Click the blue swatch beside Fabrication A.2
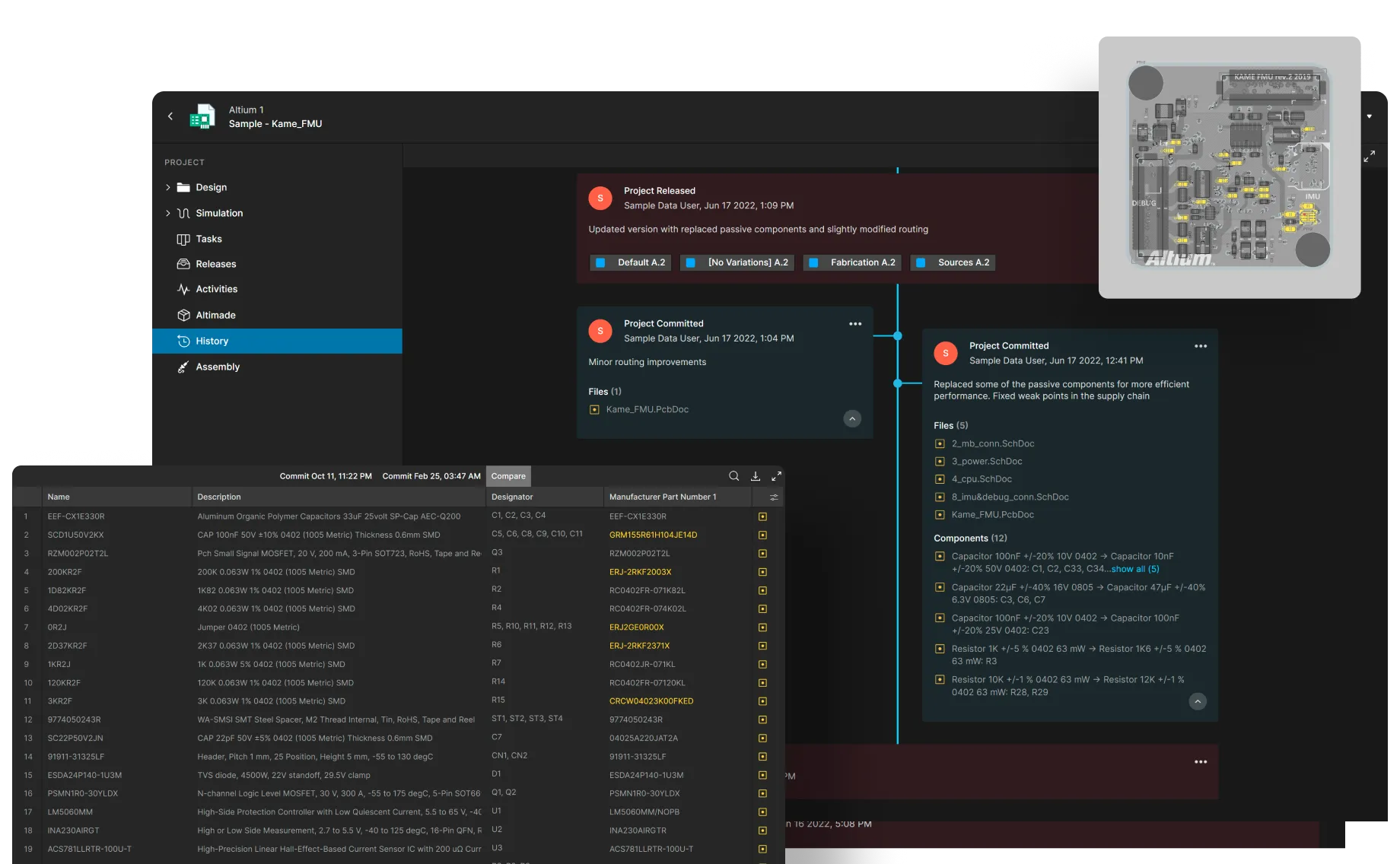This screenshot has width=1400, height=864. coord(813,263)
